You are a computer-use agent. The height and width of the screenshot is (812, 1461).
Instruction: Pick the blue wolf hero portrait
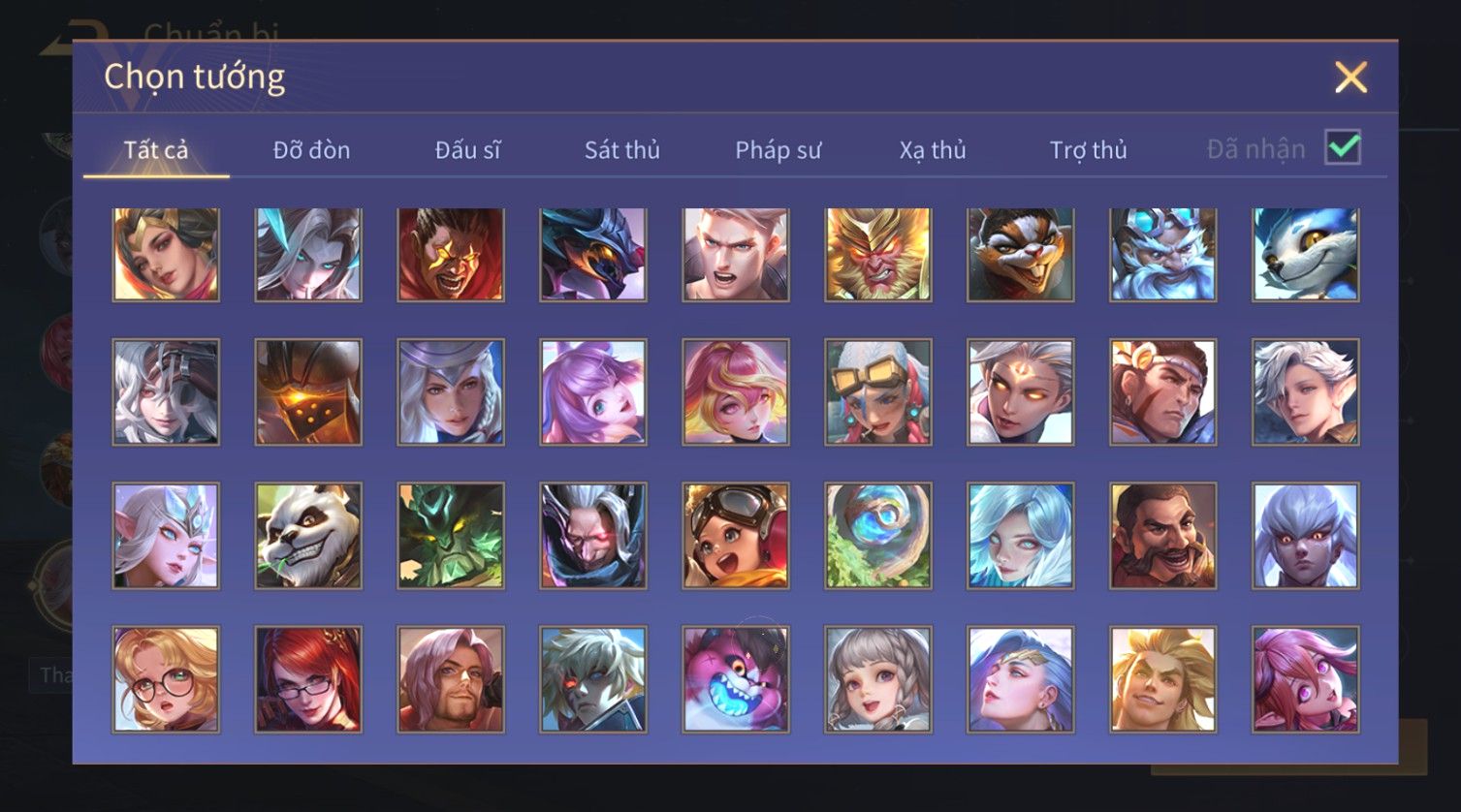pyautogui.click(x=1305, y=254)
